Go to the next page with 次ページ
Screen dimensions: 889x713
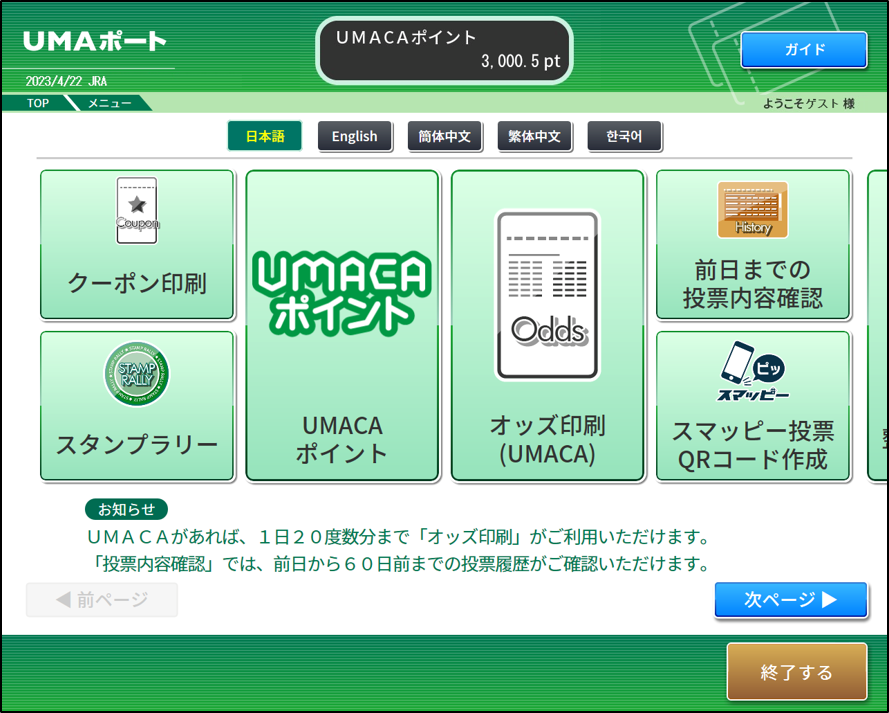click(790, 600)
